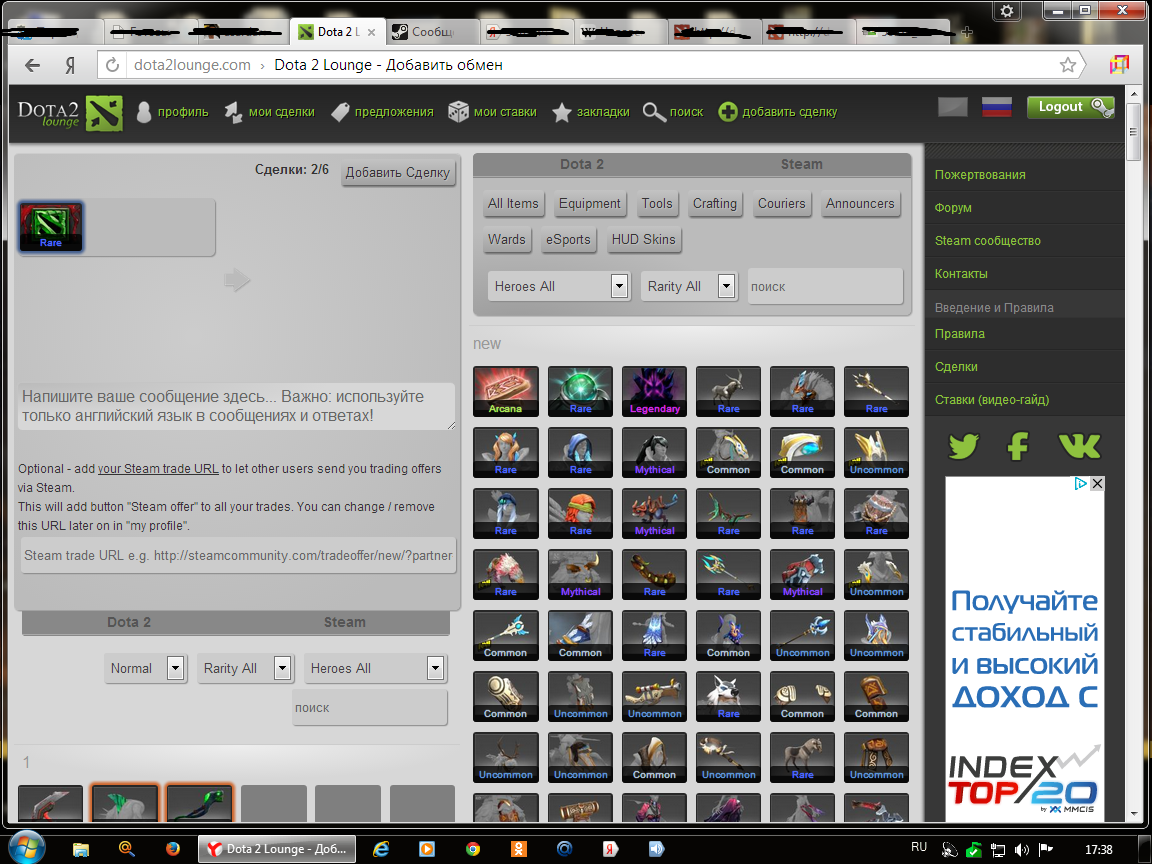Screen dimensions: 1152x864
Task: Click the поиск field in the right item panel
Action: click(824, 287)
